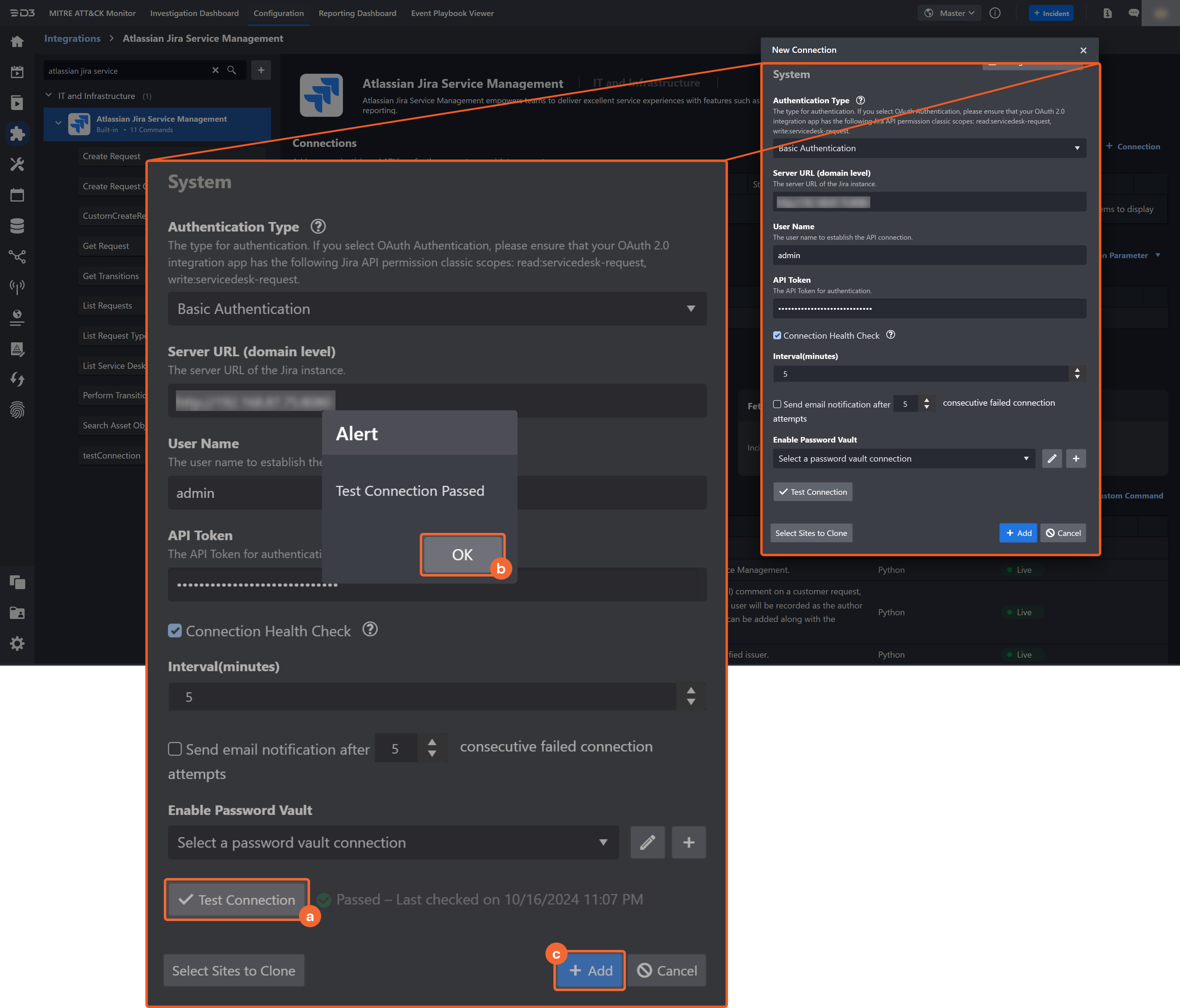The image size is (1180, 1008).
Task: Click the gear settings icon in sidebar
Action: pyautogui.click(x=17, y=644)
